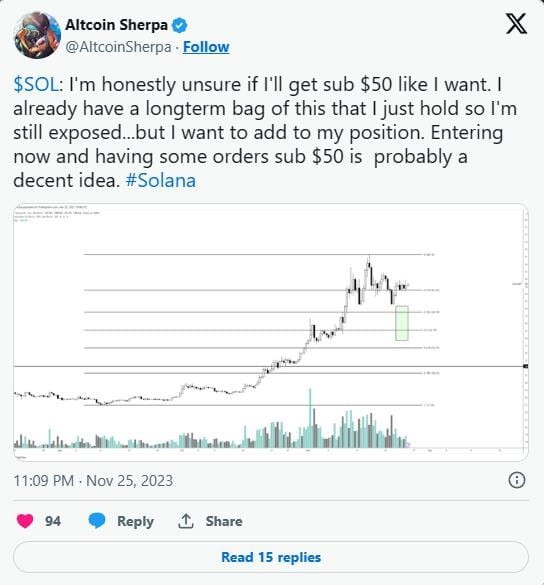Screen dimensions: 544x585
Task: Click the Reply text label
Action: click(x=135, y=521)
